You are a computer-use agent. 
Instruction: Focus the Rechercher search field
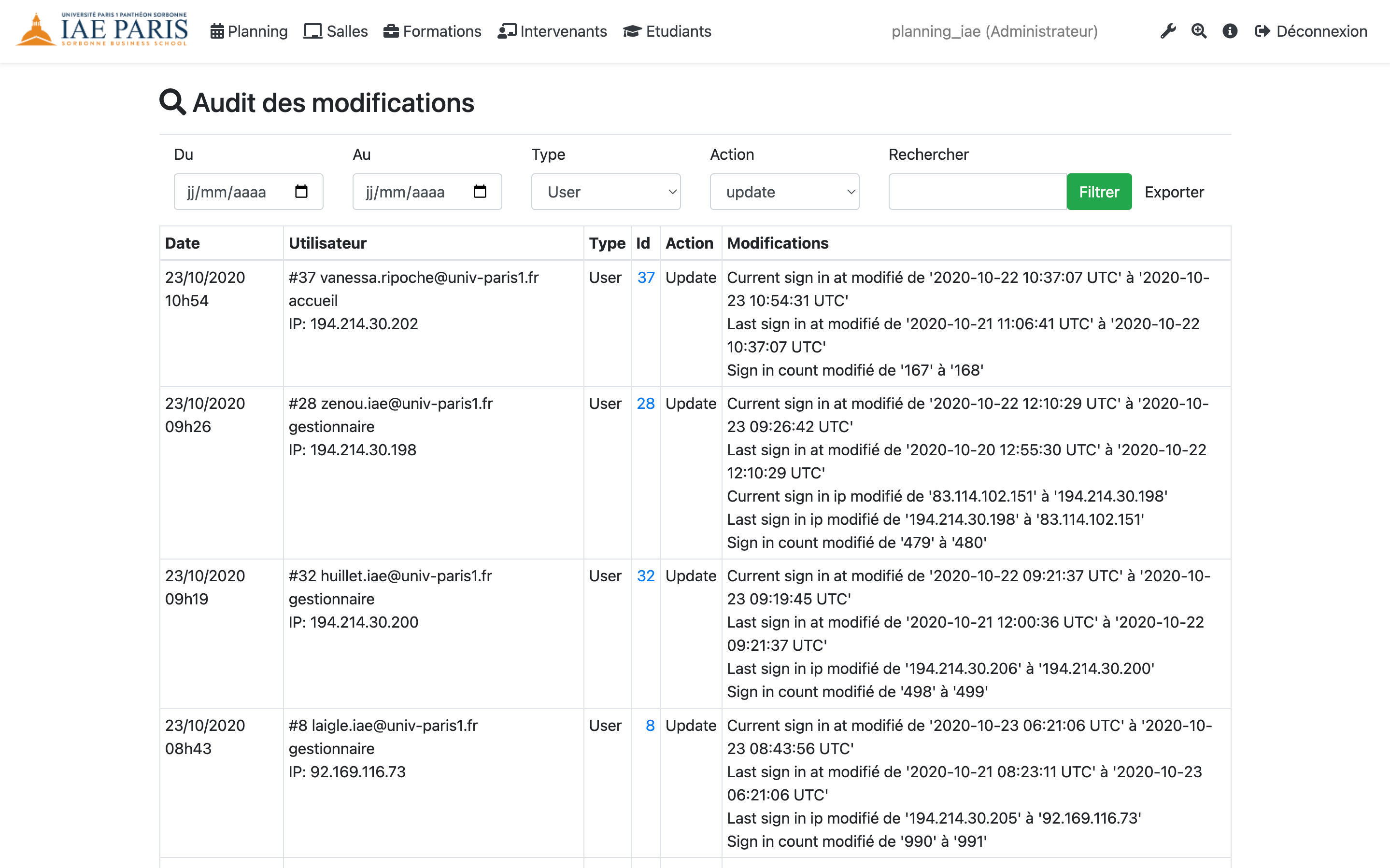977,192
